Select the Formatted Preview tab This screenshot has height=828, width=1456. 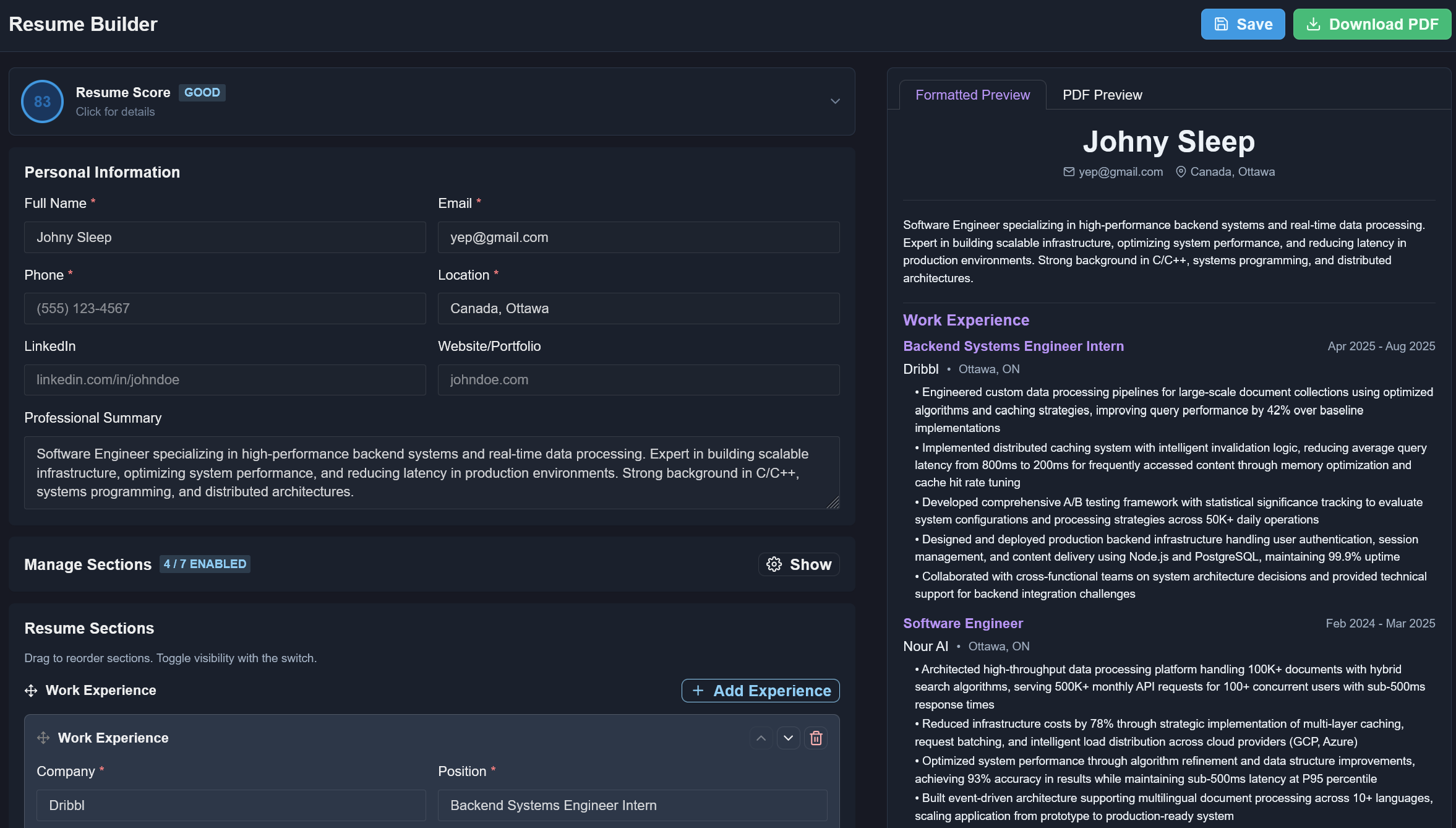972,94
